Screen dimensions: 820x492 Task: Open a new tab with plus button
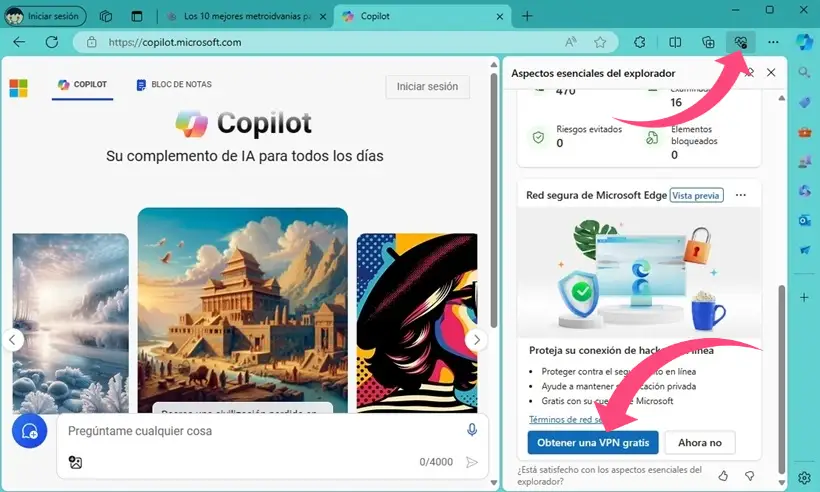click(x=527, y=16)
